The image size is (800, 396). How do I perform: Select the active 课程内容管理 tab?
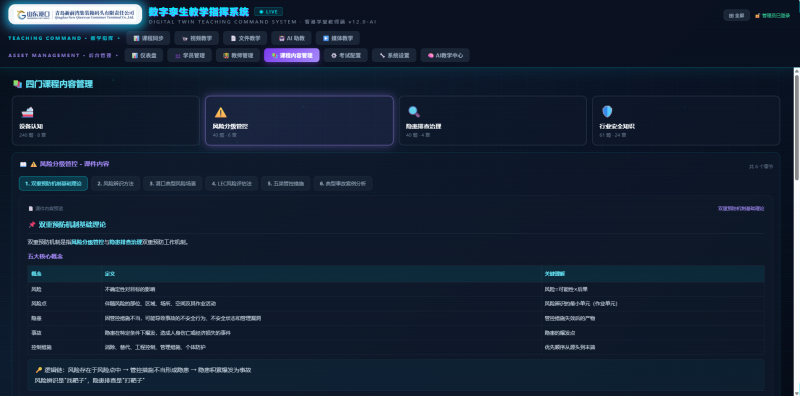tap(292, 56)
